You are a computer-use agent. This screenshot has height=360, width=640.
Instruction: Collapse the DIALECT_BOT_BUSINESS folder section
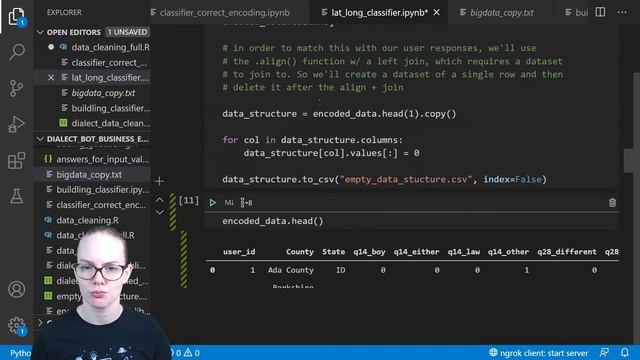(40, 139)
